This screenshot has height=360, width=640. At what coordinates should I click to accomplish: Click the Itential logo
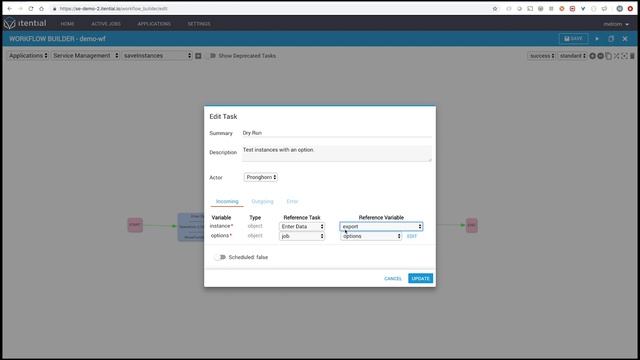click(25, 24)
